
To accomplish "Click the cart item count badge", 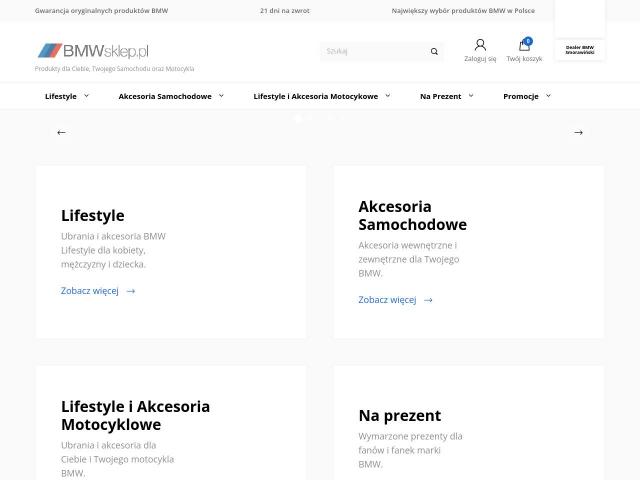I will 528,41.
